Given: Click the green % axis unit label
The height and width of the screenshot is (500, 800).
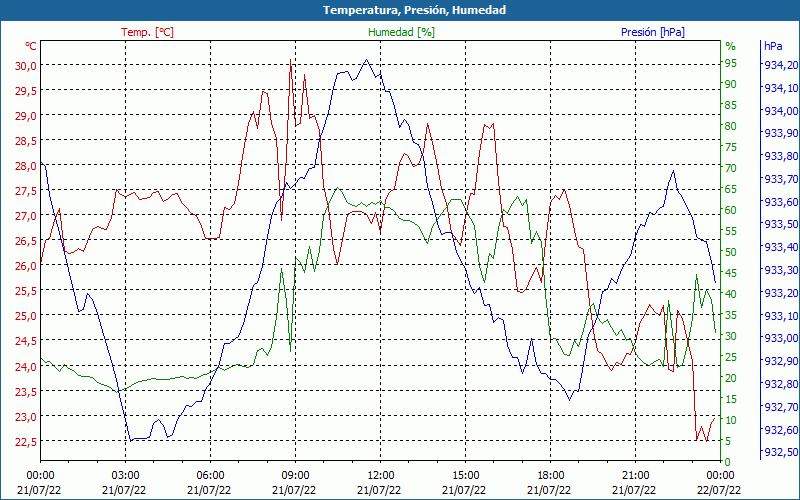Looking at the screenshot, I should pos(731,46).
